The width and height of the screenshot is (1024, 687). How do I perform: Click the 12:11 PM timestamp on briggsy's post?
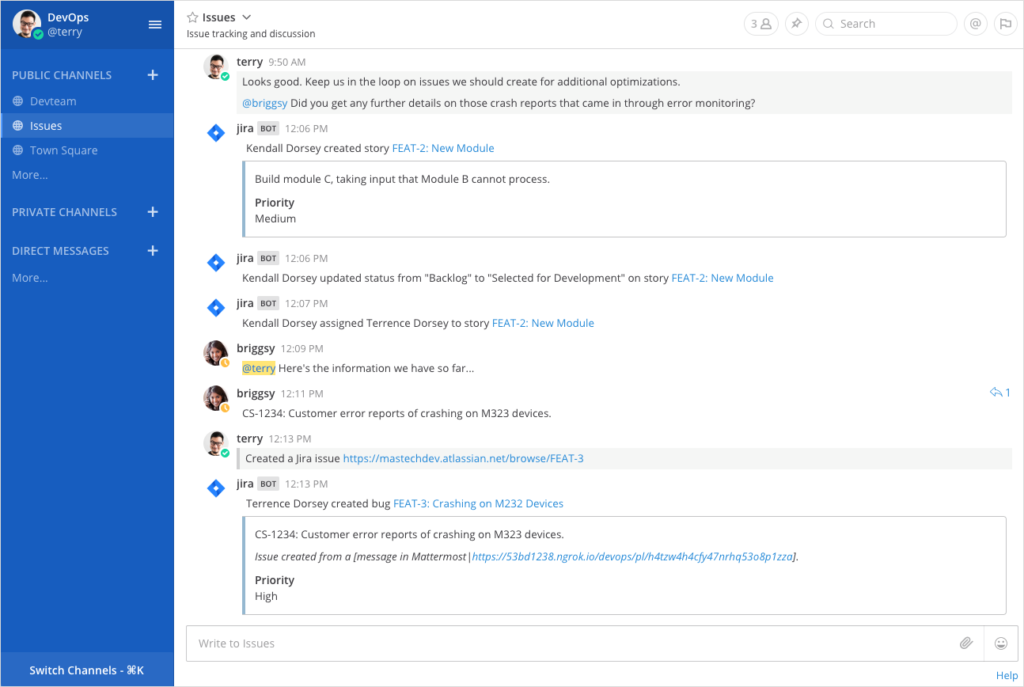[x=302, y=394]
